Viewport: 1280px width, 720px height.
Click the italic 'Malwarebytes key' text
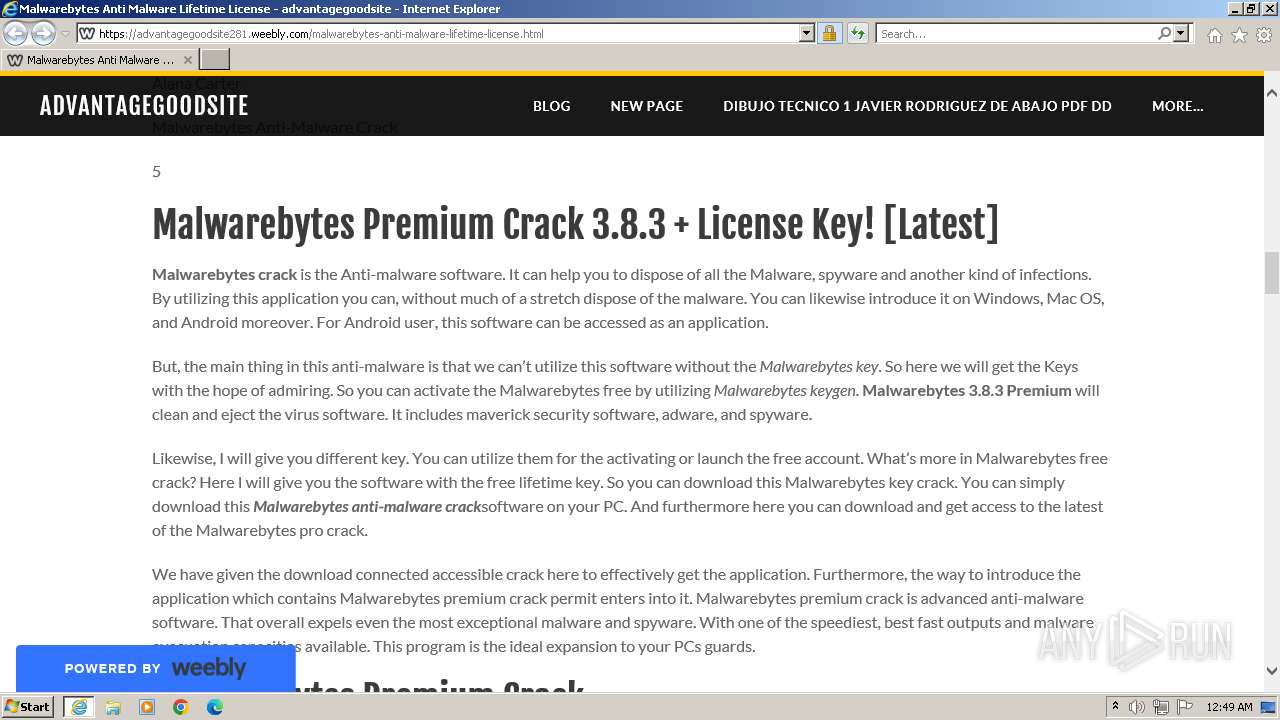(819, 366)
